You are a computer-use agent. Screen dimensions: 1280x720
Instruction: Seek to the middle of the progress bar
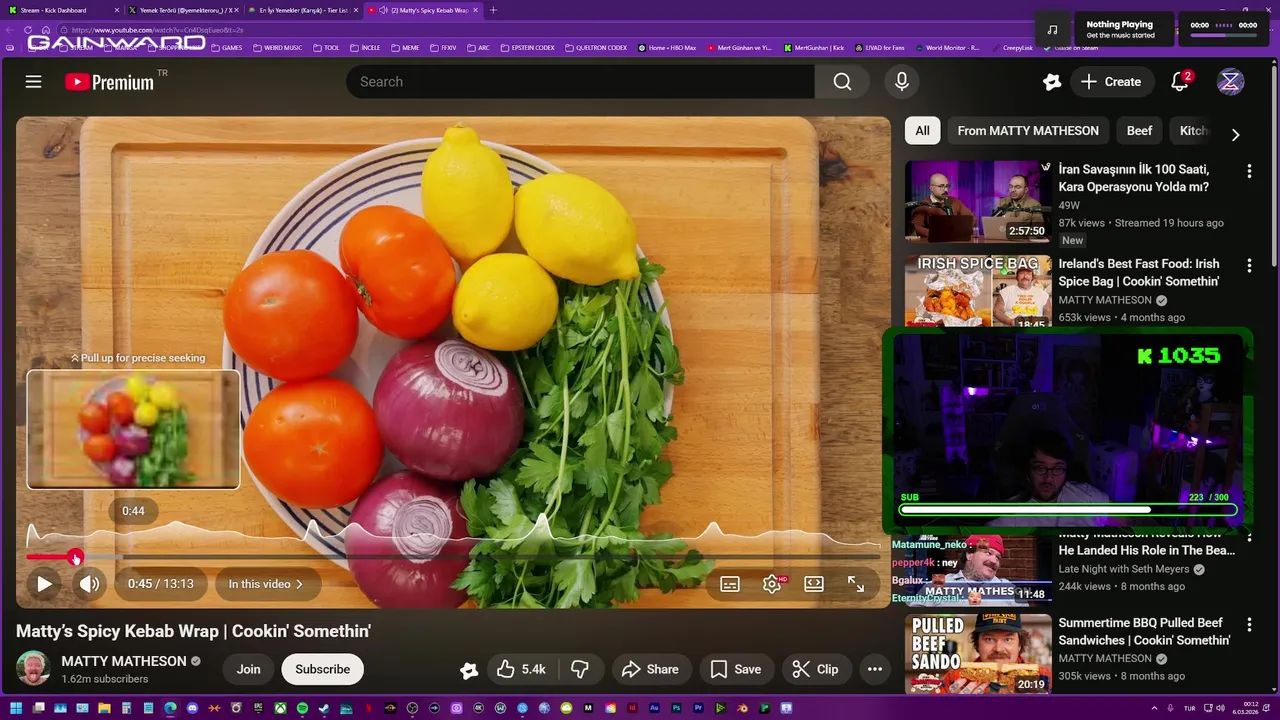tap(453, 557)
